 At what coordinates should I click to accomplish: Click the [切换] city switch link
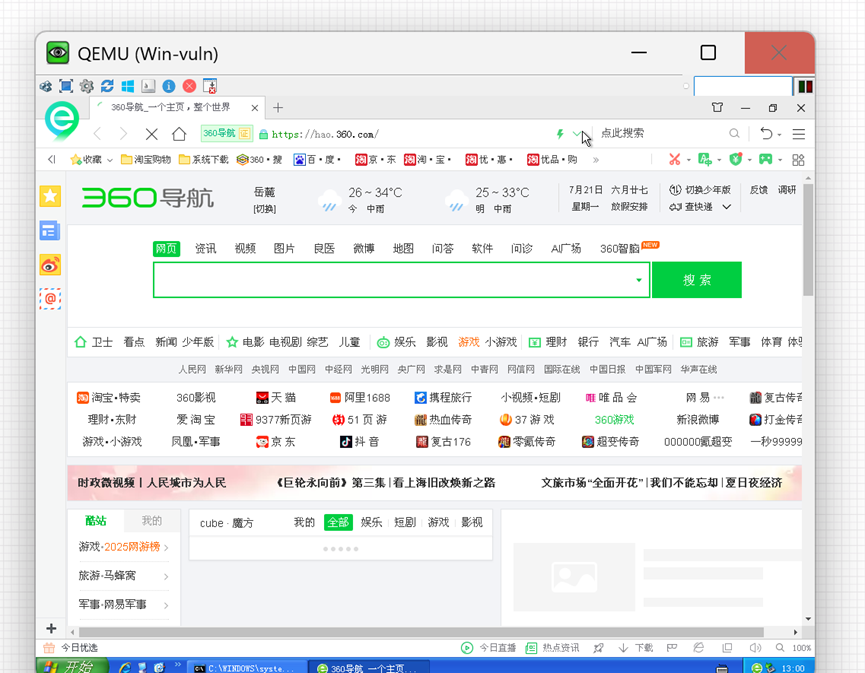[264, 209]
